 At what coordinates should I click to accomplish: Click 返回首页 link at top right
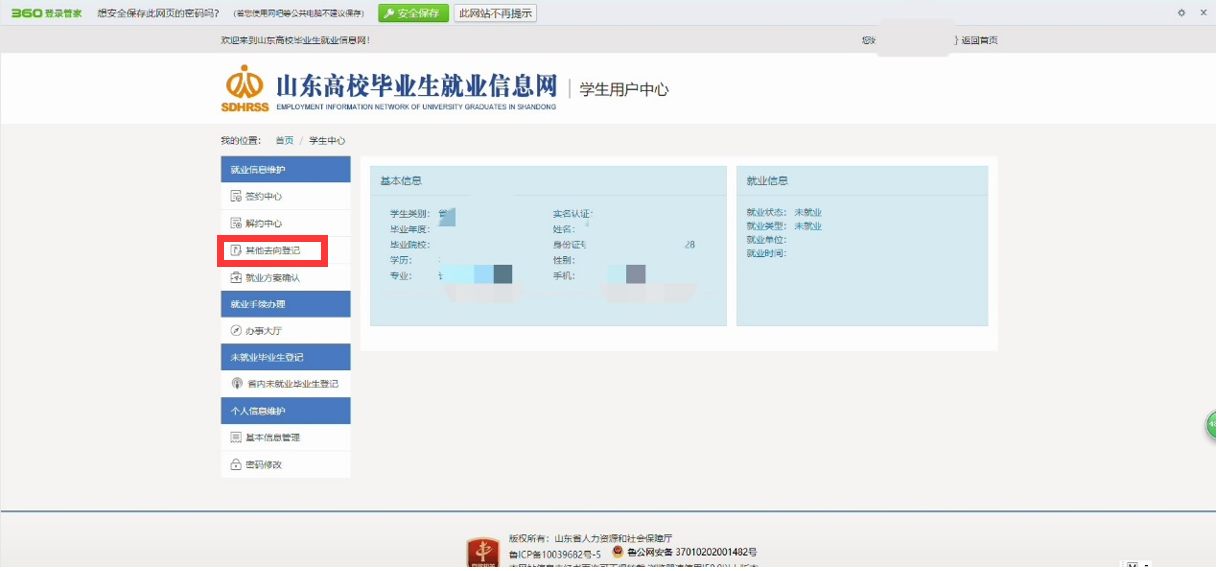pos(979,40)
